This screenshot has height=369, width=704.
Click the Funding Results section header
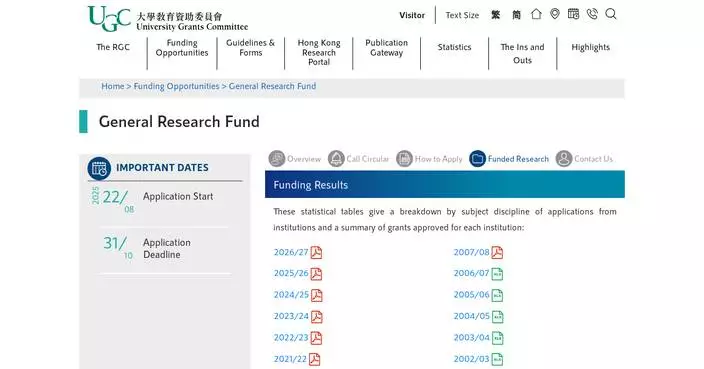point(444,184)
